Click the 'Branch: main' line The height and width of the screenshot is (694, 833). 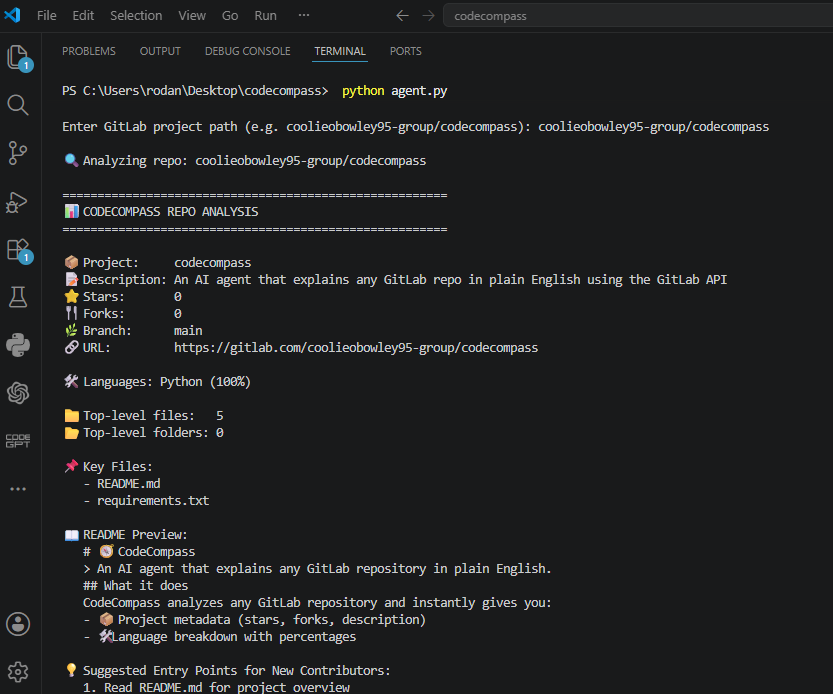(133, 331)
